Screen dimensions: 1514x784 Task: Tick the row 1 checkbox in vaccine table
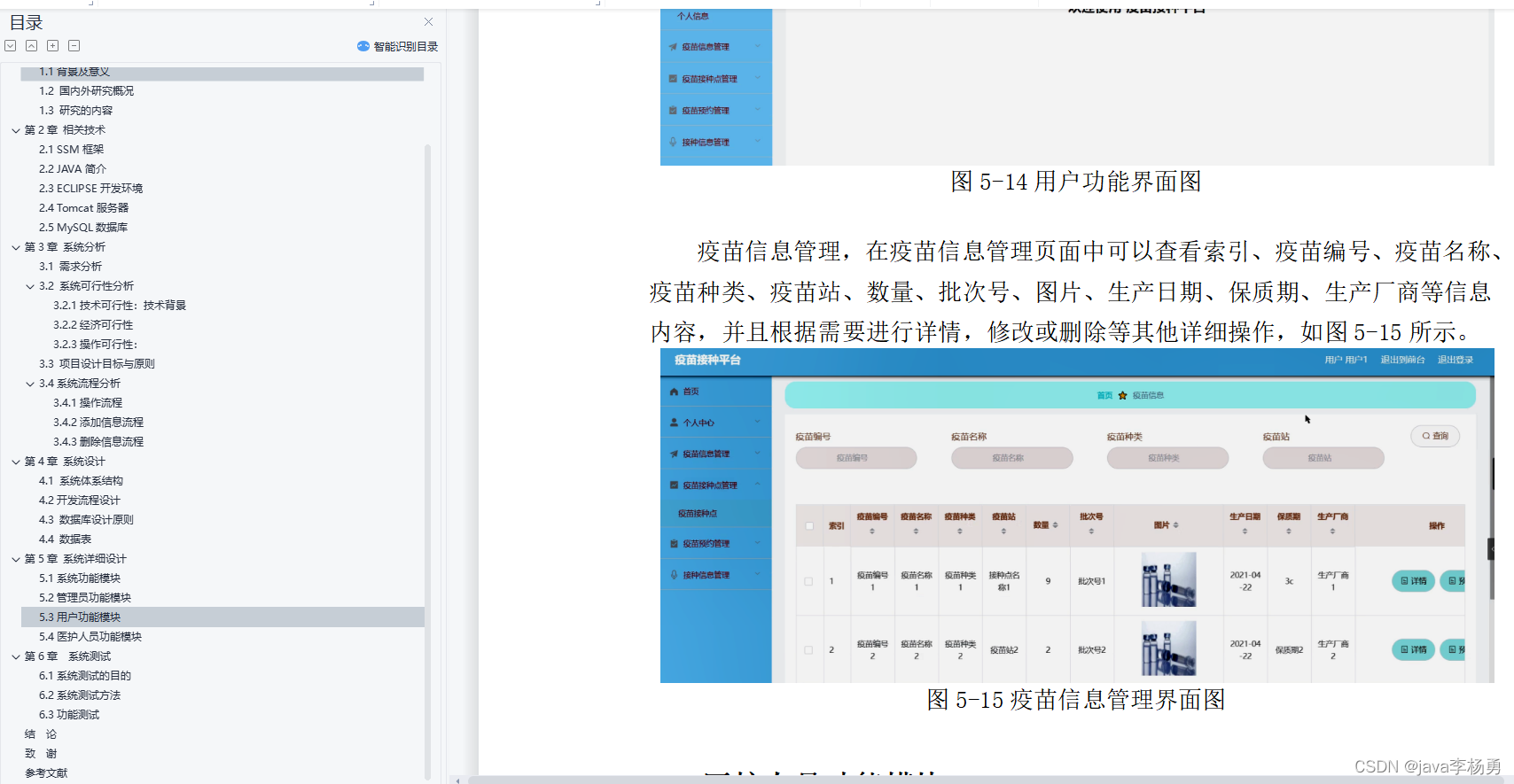click(x=808, y=582)
